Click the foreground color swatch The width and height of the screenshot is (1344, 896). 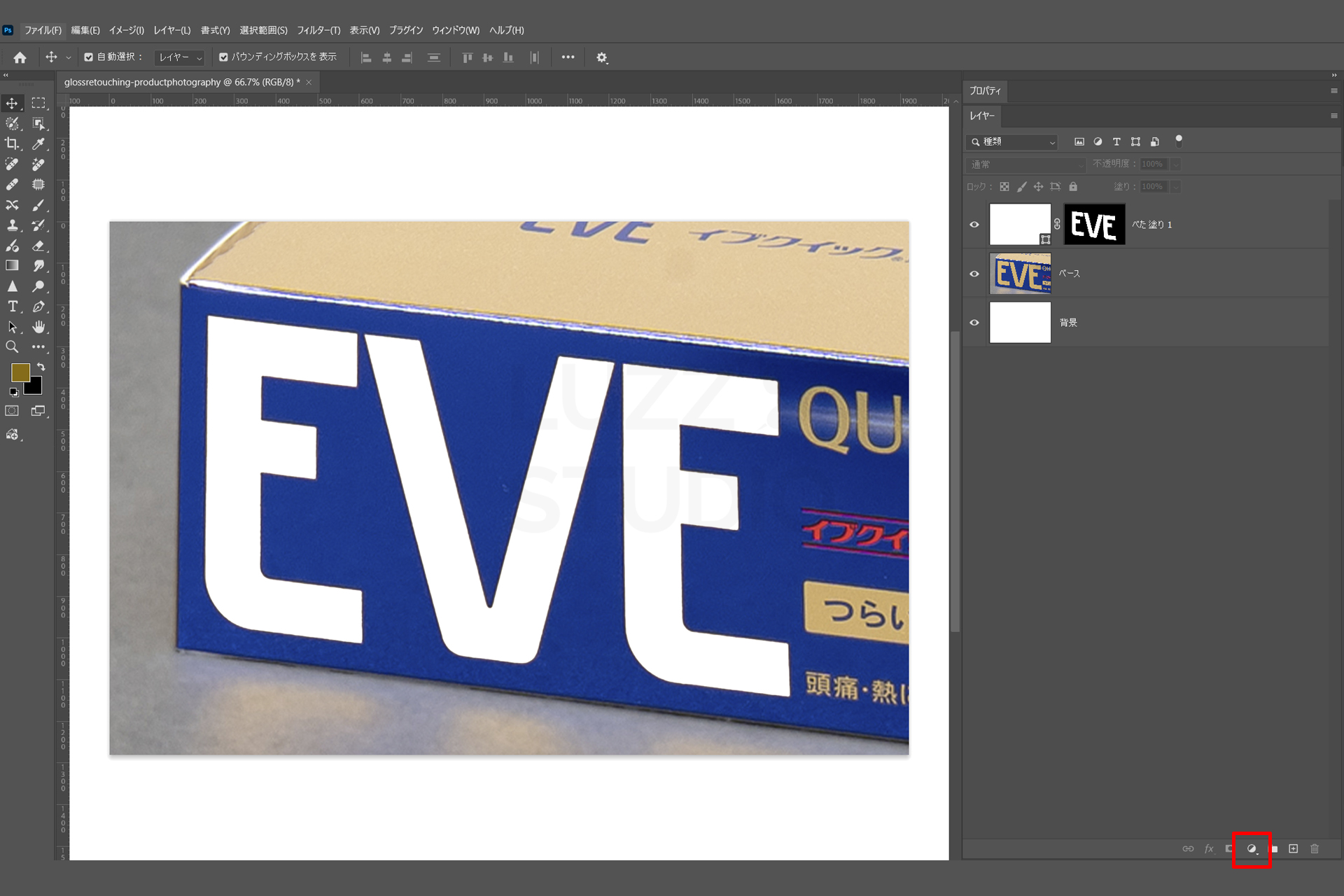point(20,372)
